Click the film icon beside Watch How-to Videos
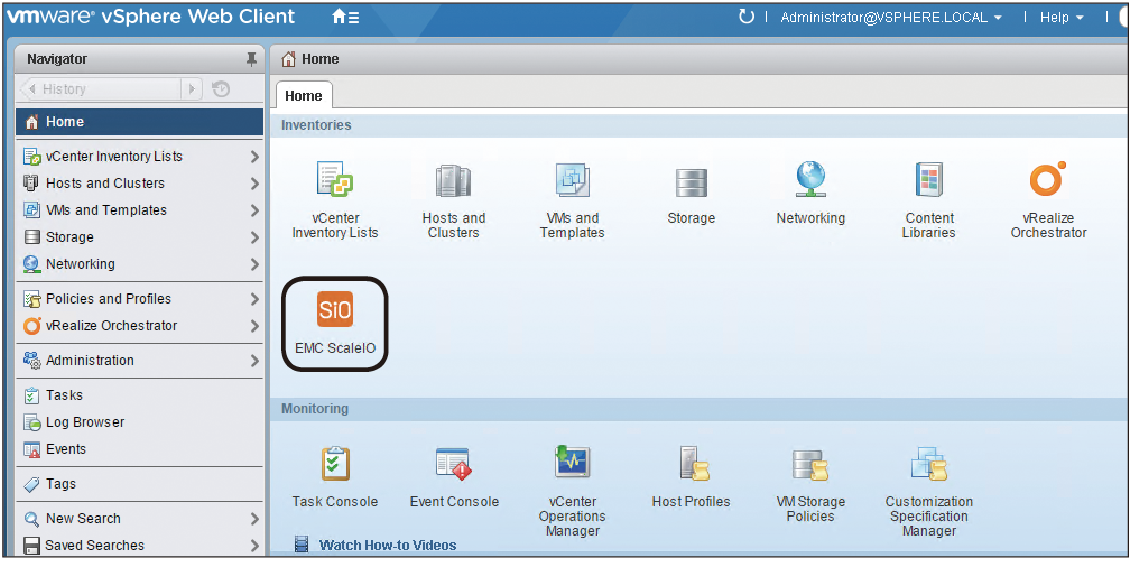The image size is (1132, 561). (x=302, y=545)
